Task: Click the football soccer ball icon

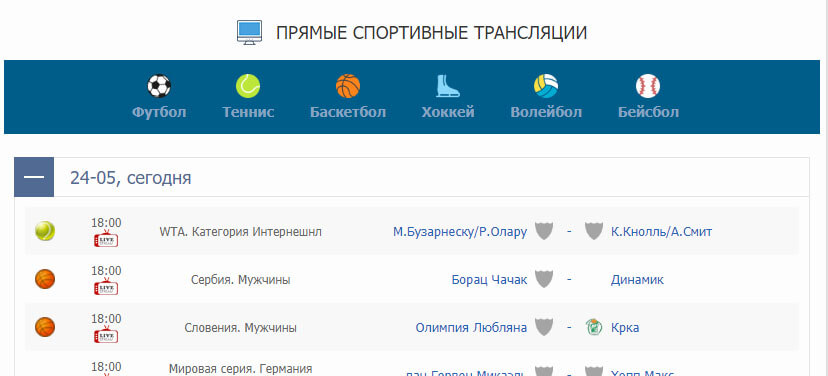Action: 159,86
